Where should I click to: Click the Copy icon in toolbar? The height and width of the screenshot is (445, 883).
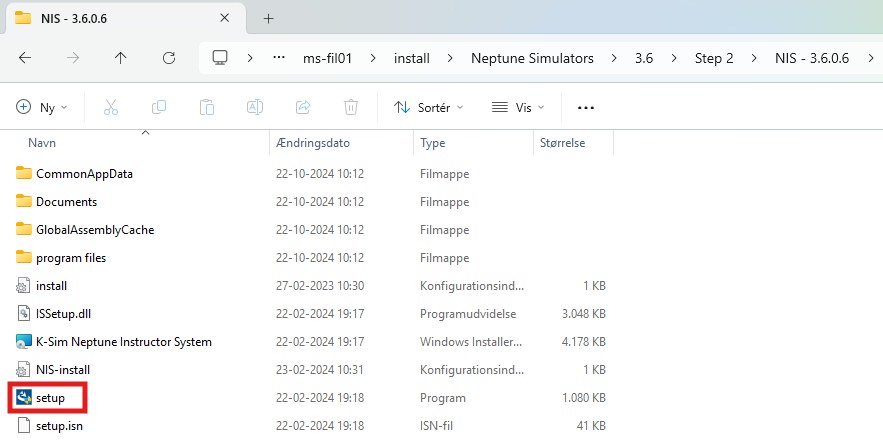click(x=159, y=107)
